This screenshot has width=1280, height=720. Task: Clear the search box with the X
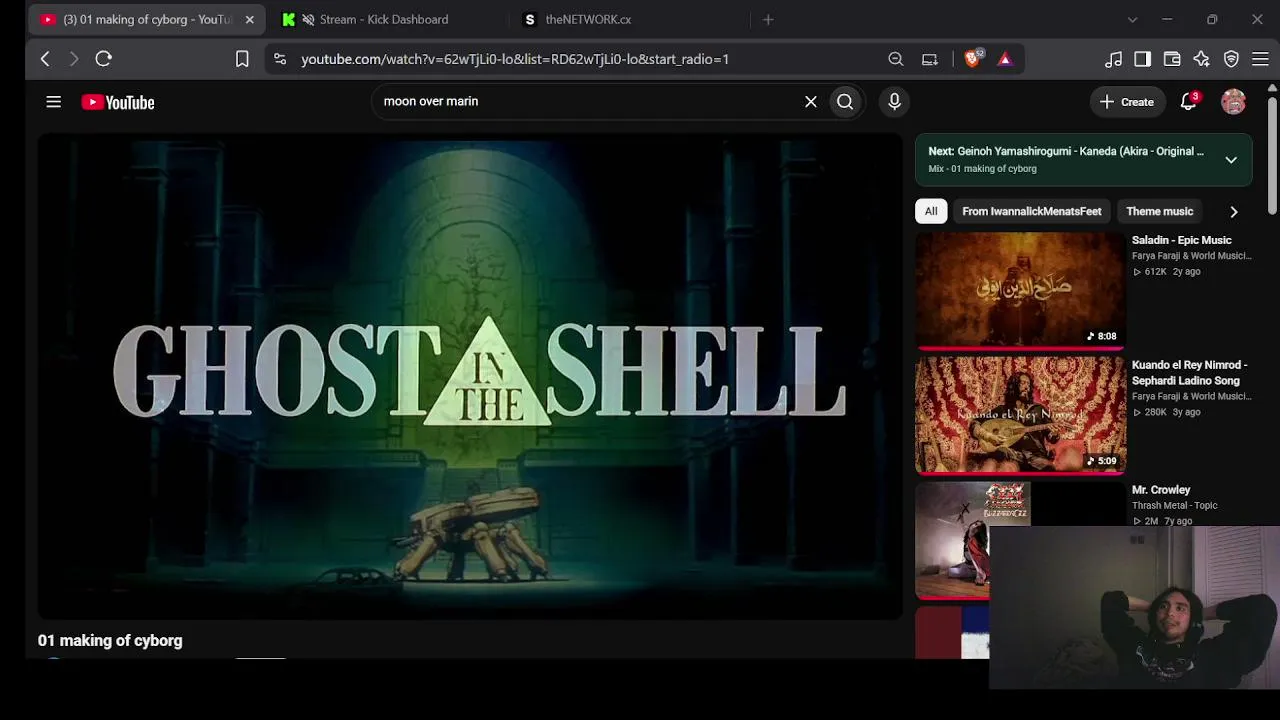click(811, 101)
